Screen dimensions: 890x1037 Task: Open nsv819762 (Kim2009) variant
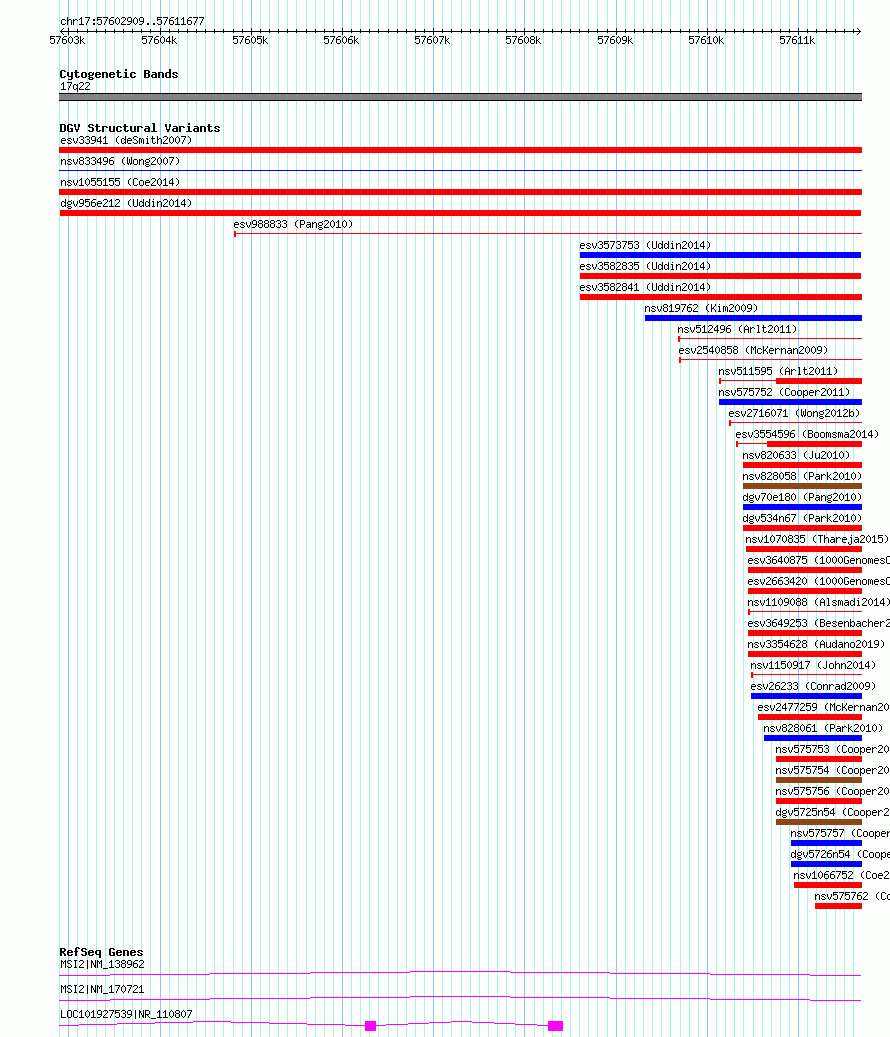[x=701, y=309]
